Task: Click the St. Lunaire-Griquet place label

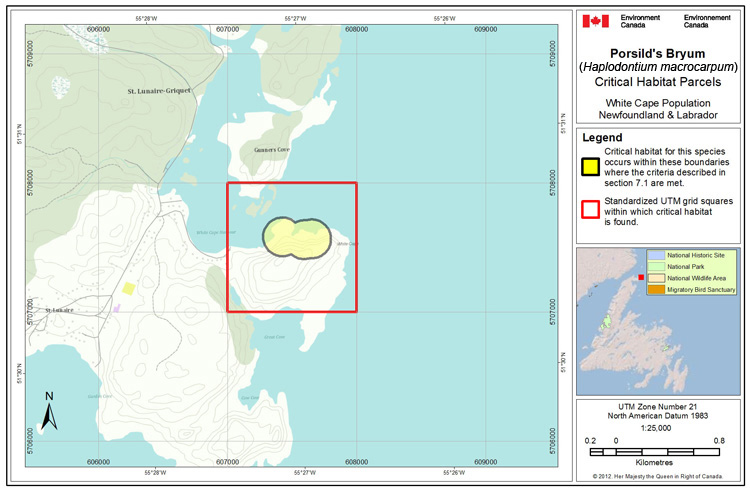Action: (x=158, y=91)
